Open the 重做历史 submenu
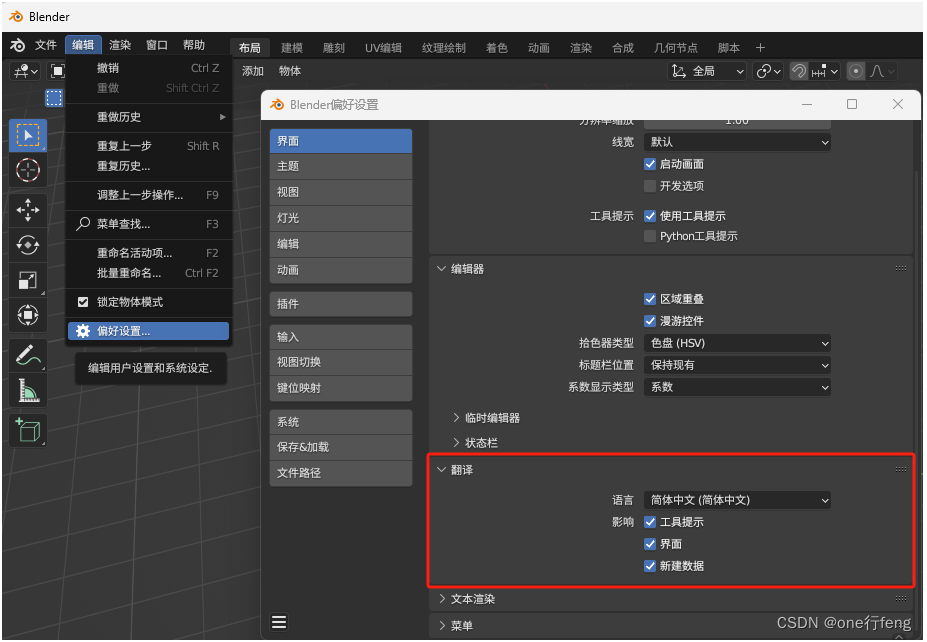The image size is (927, 642). click(148, 117)
